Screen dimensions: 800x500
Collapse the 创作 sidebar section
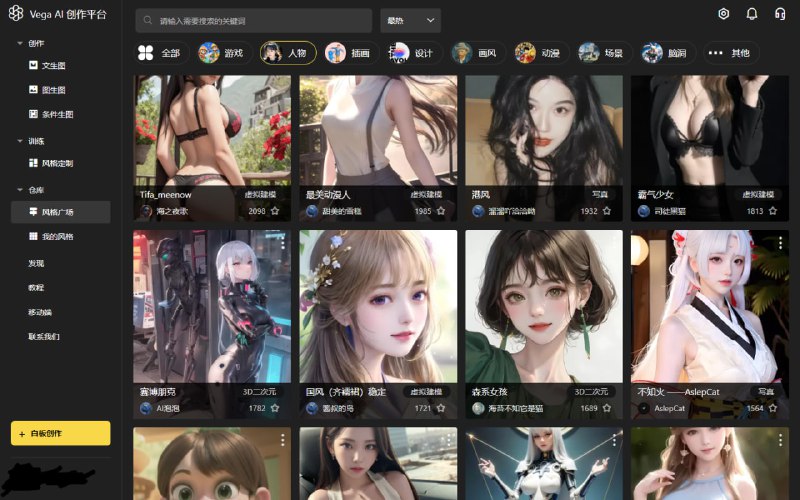[20, 43]
